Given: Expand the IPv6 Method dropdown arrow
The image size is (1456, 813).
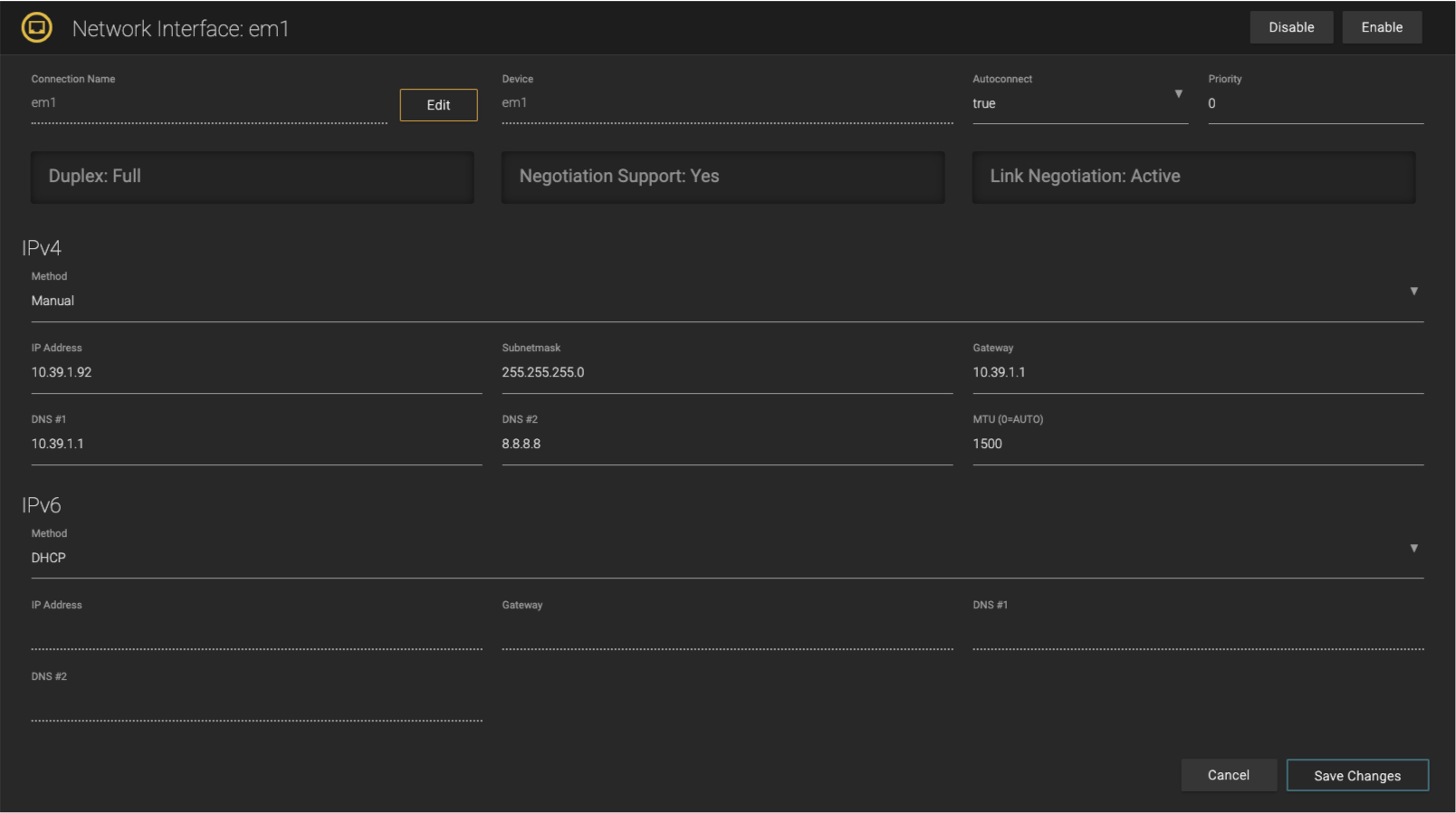Looking at the screenshot, I should pyautogui.click(x=1413, y=548).
